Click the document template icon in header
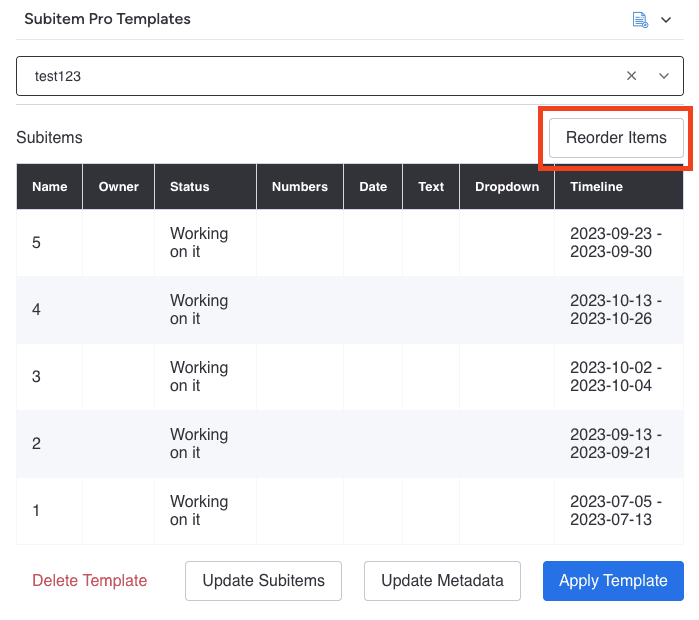Viewport: 699px width, 620px height. tap(640, 20)
